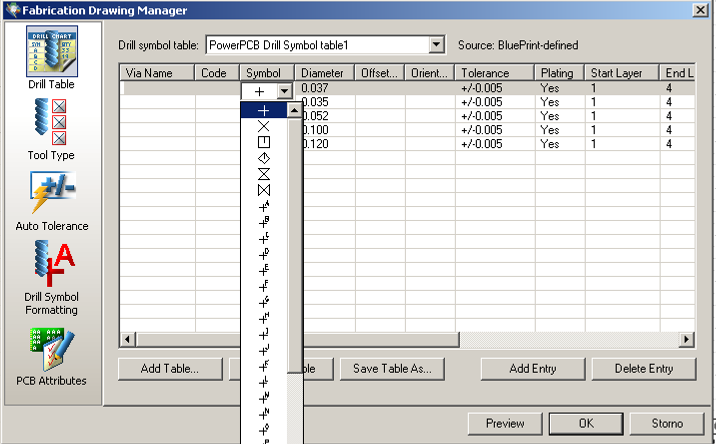Choose the square drill symbol
Viewport: 716px width, 444px height.
[x=263, y=142]
